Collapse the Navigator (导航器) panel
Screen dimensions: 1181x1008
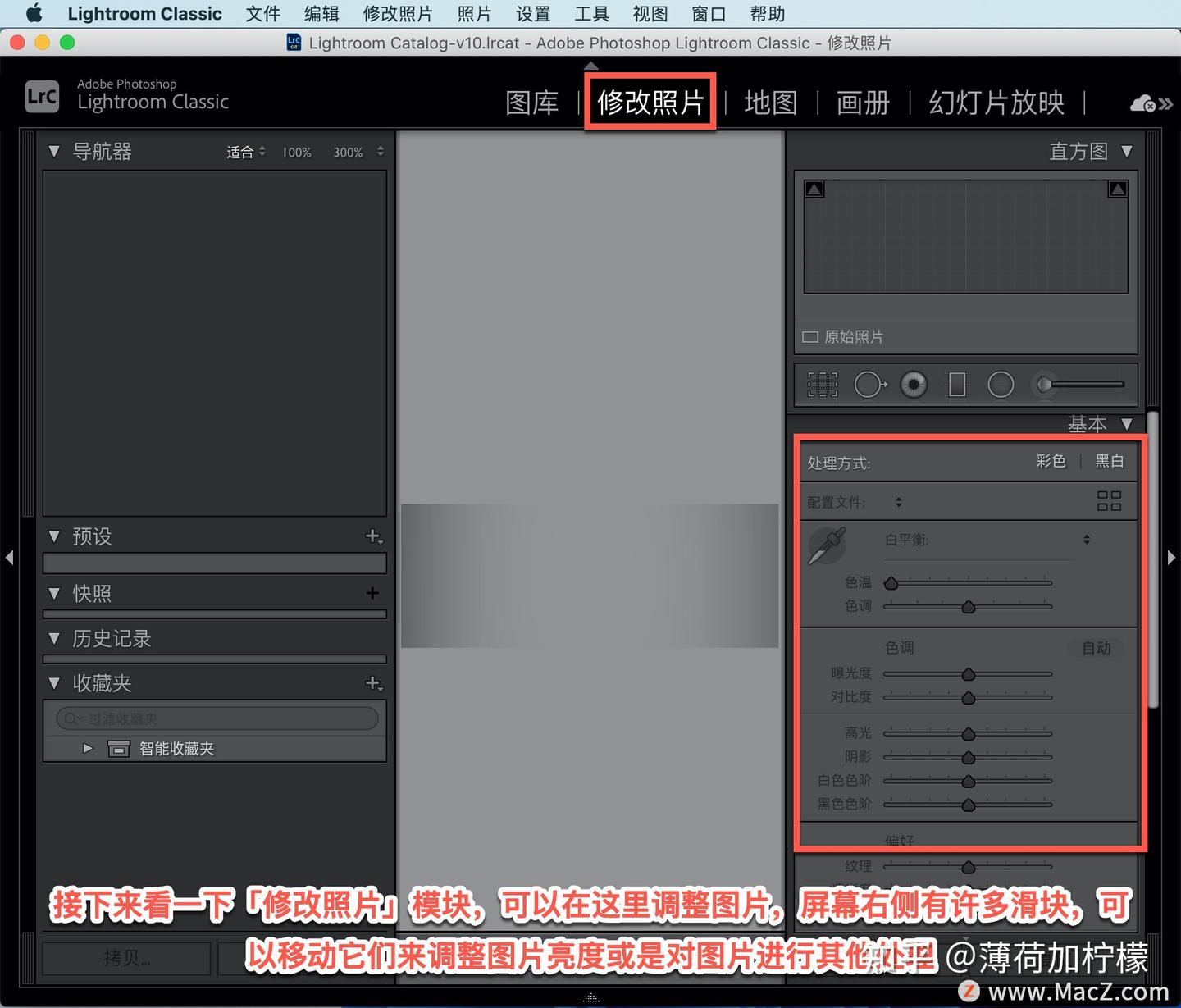[54, 152]
